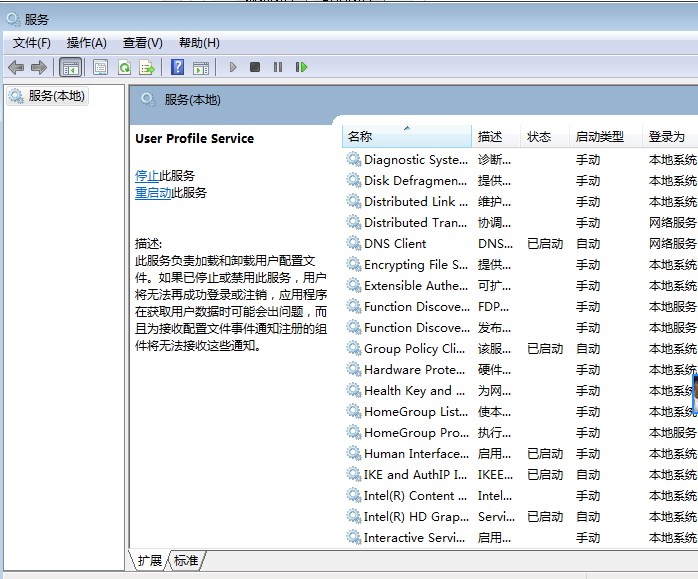
Task: Click the blue Help question-mark icon
Action: (177, 67)
